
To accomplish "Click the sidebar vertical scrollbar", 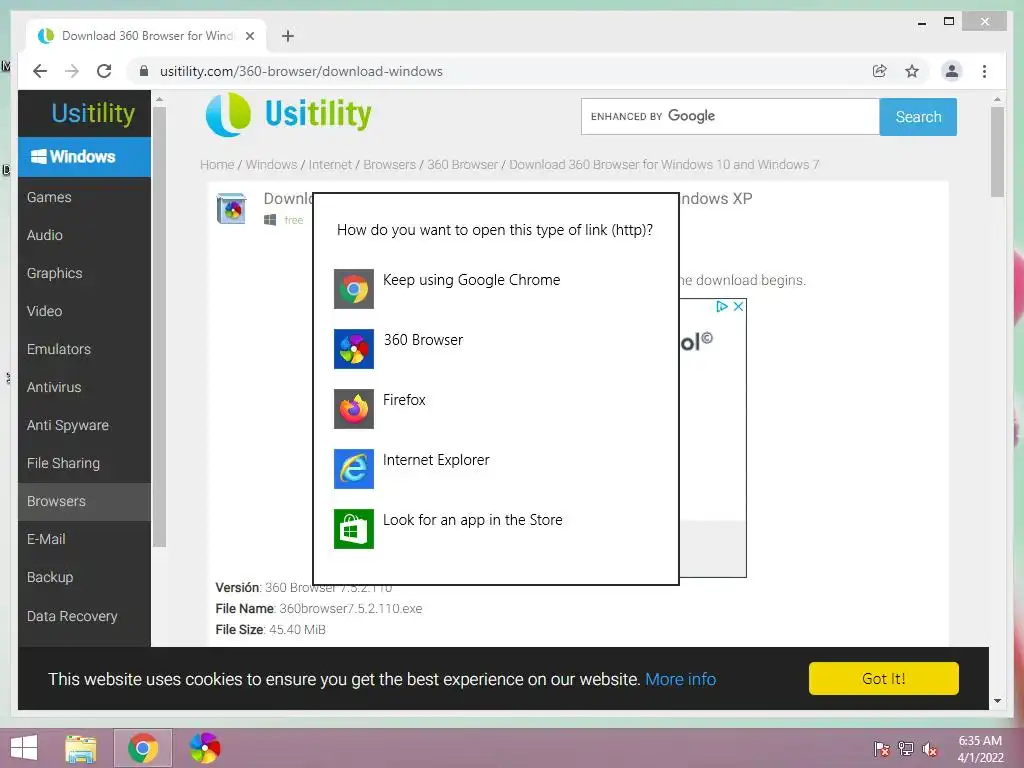I will pos(159,325).
